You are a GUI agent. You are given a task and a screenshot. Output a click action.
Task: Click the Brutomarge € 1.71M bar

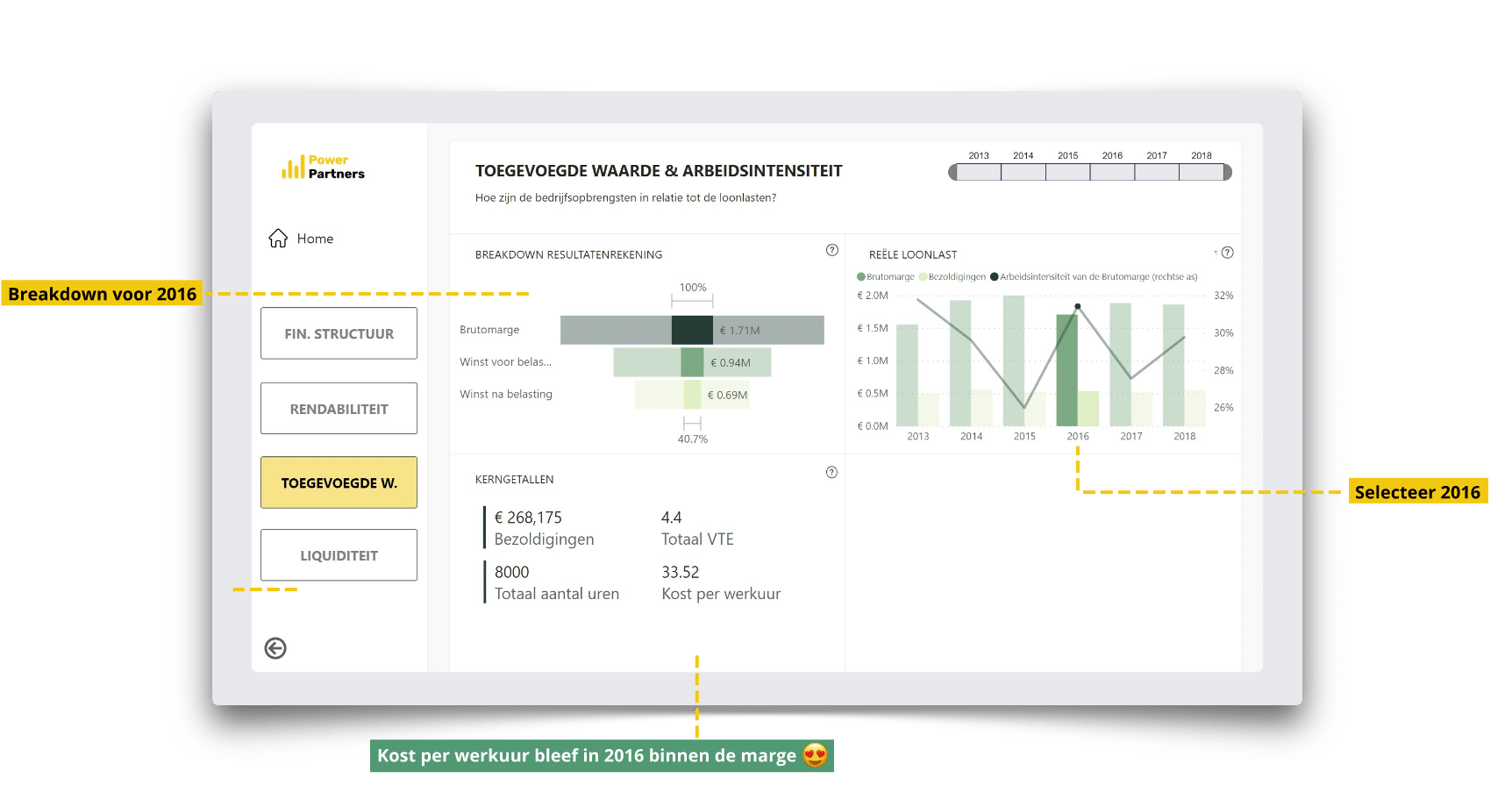[692, 330]
